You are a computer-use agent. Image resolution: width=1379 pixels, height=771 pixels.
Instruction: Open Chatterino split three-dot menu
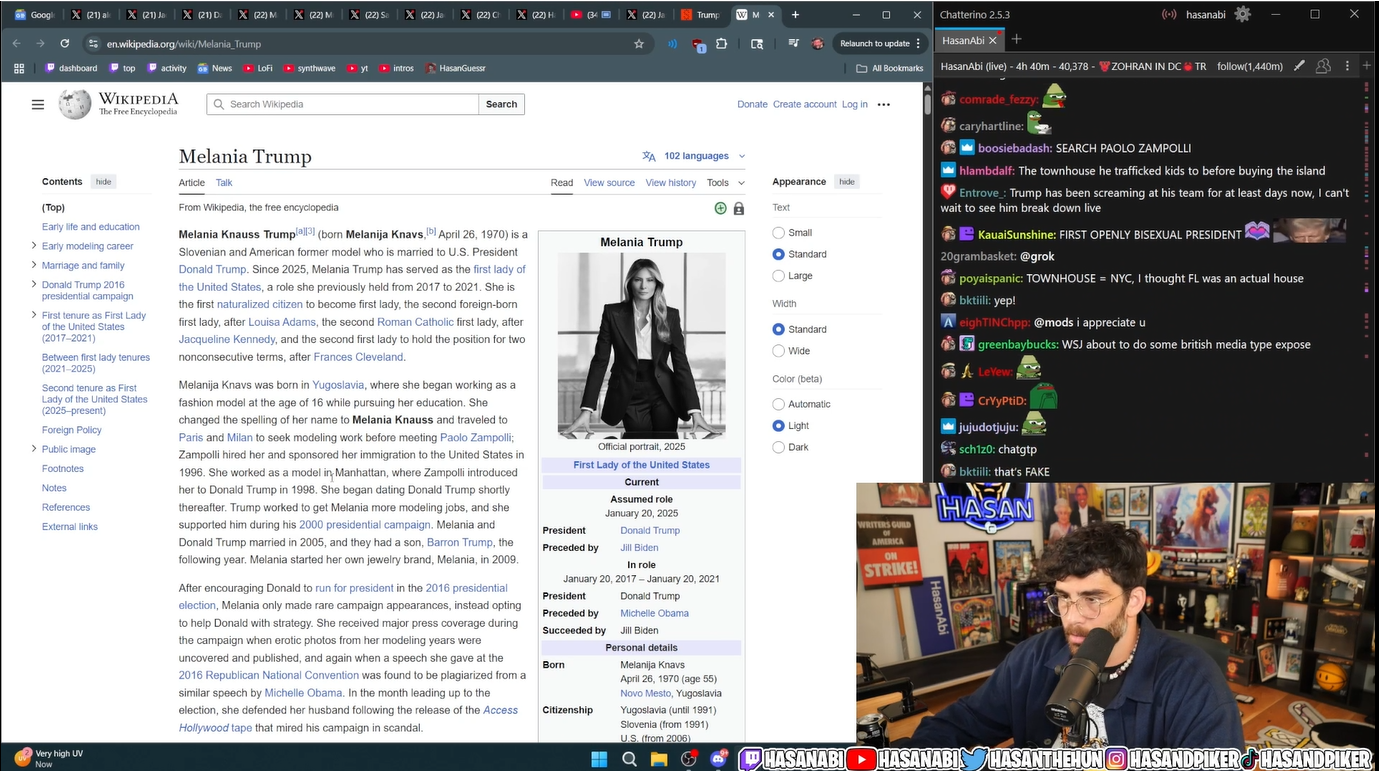pos(1348,66)
